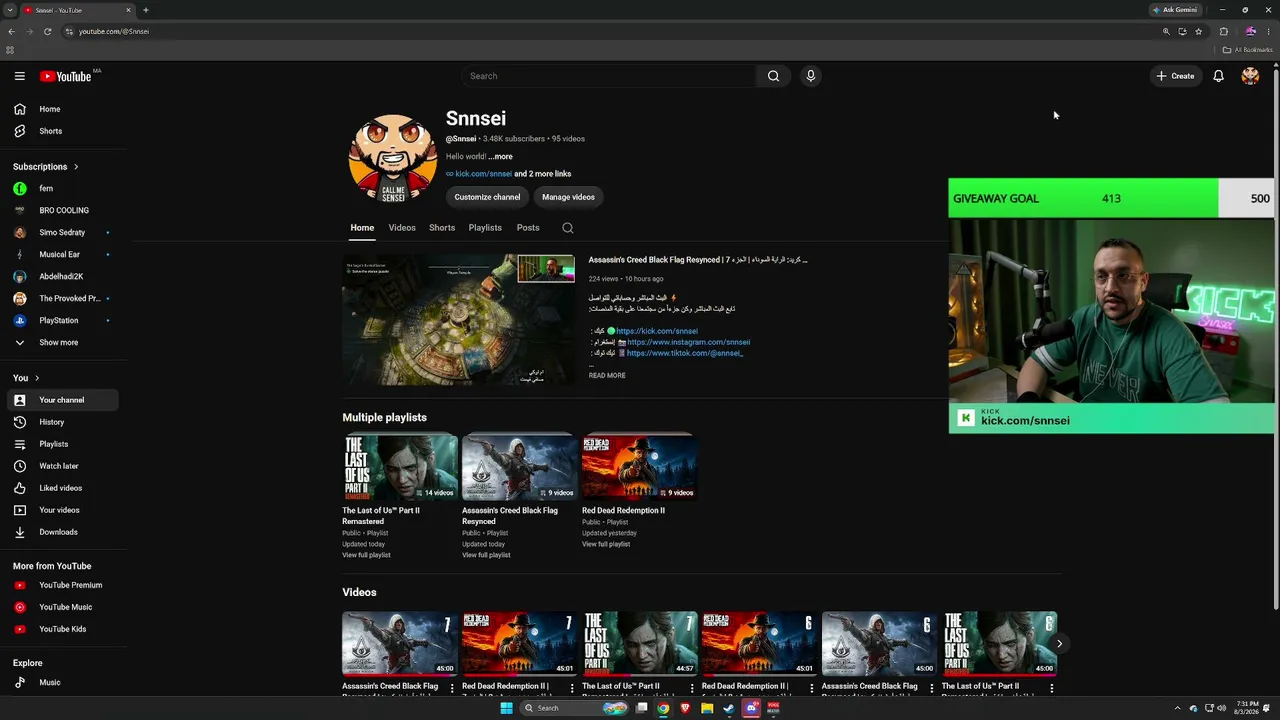
Task: View full playlist for The Last of Us
Action: pos(366,555)
